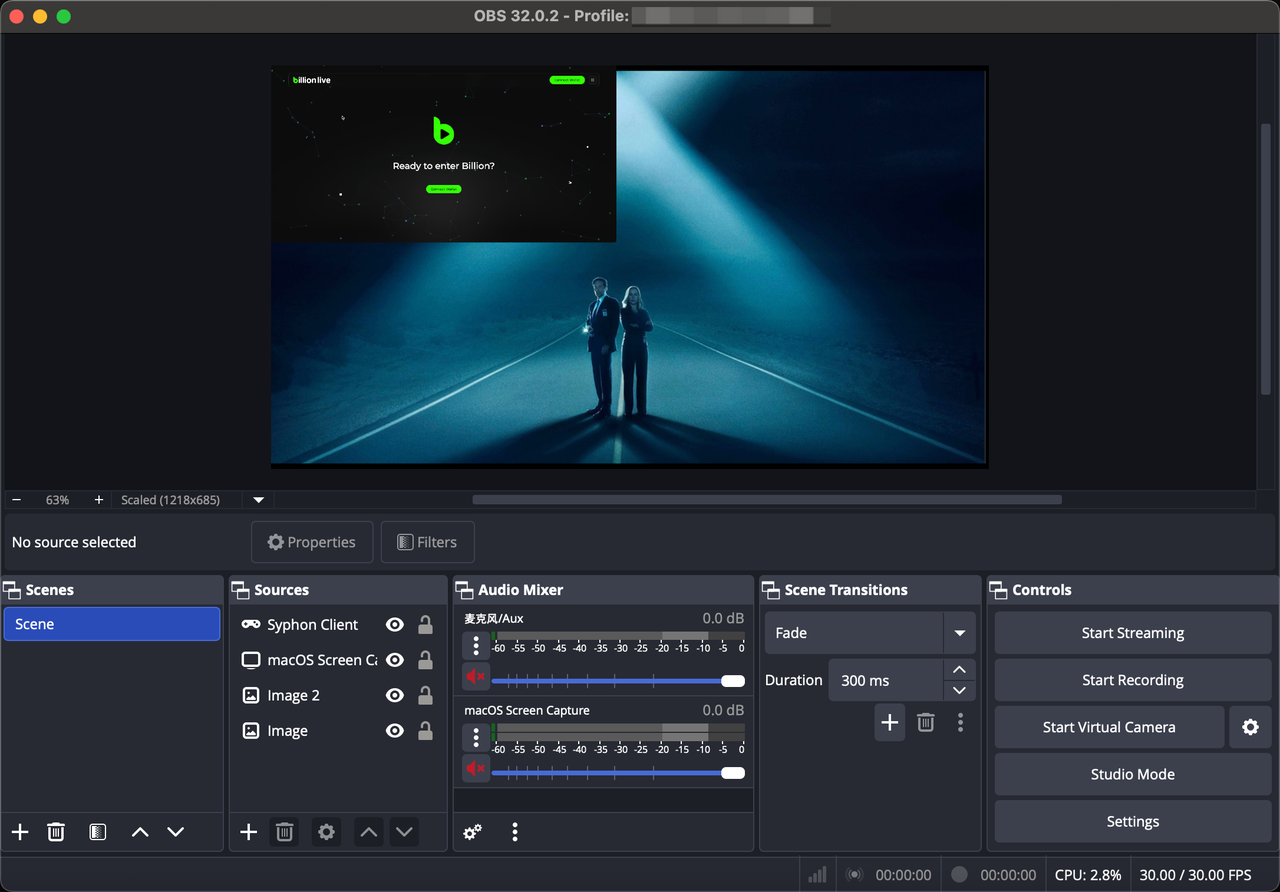The height and width of the screenshot is (892, 1280).
Task: Open scene filters icon in Scenes panel
Action: 97,832
